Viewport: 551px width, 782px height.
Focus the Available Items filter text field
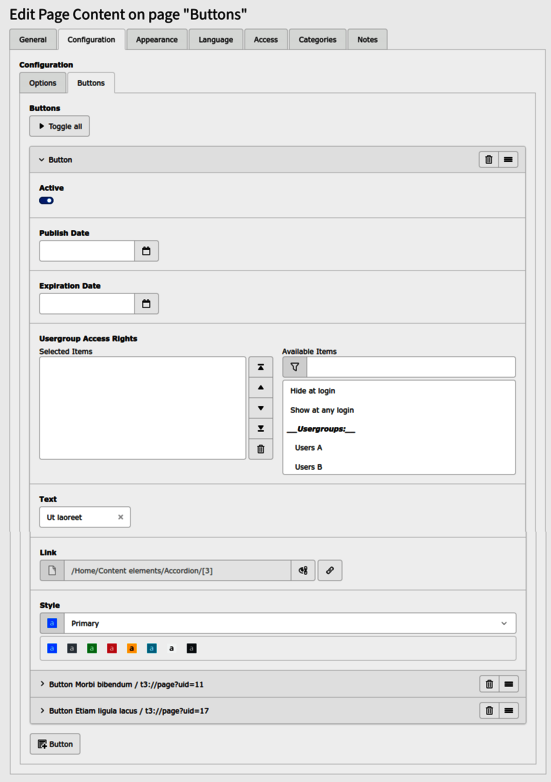point(411,367)
